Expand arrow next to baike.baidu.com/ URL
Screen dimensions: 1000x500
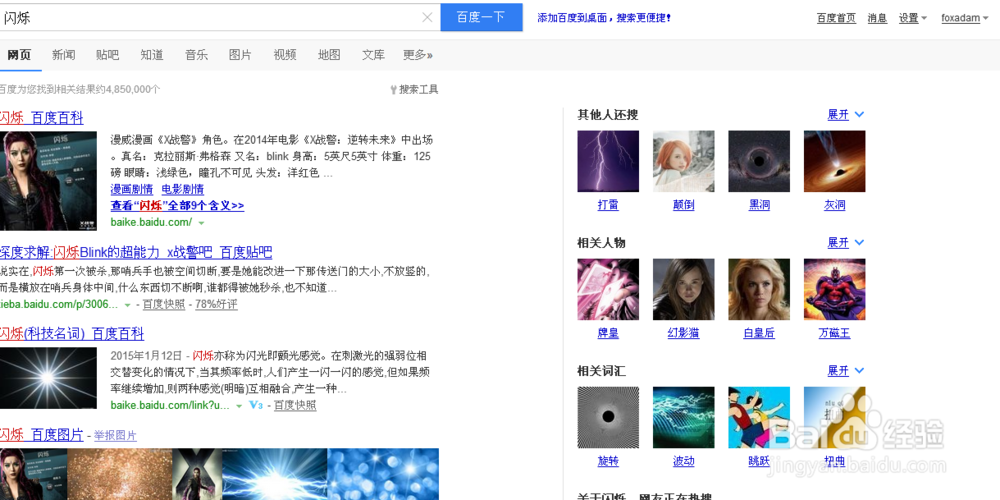[x=202, y=223]
